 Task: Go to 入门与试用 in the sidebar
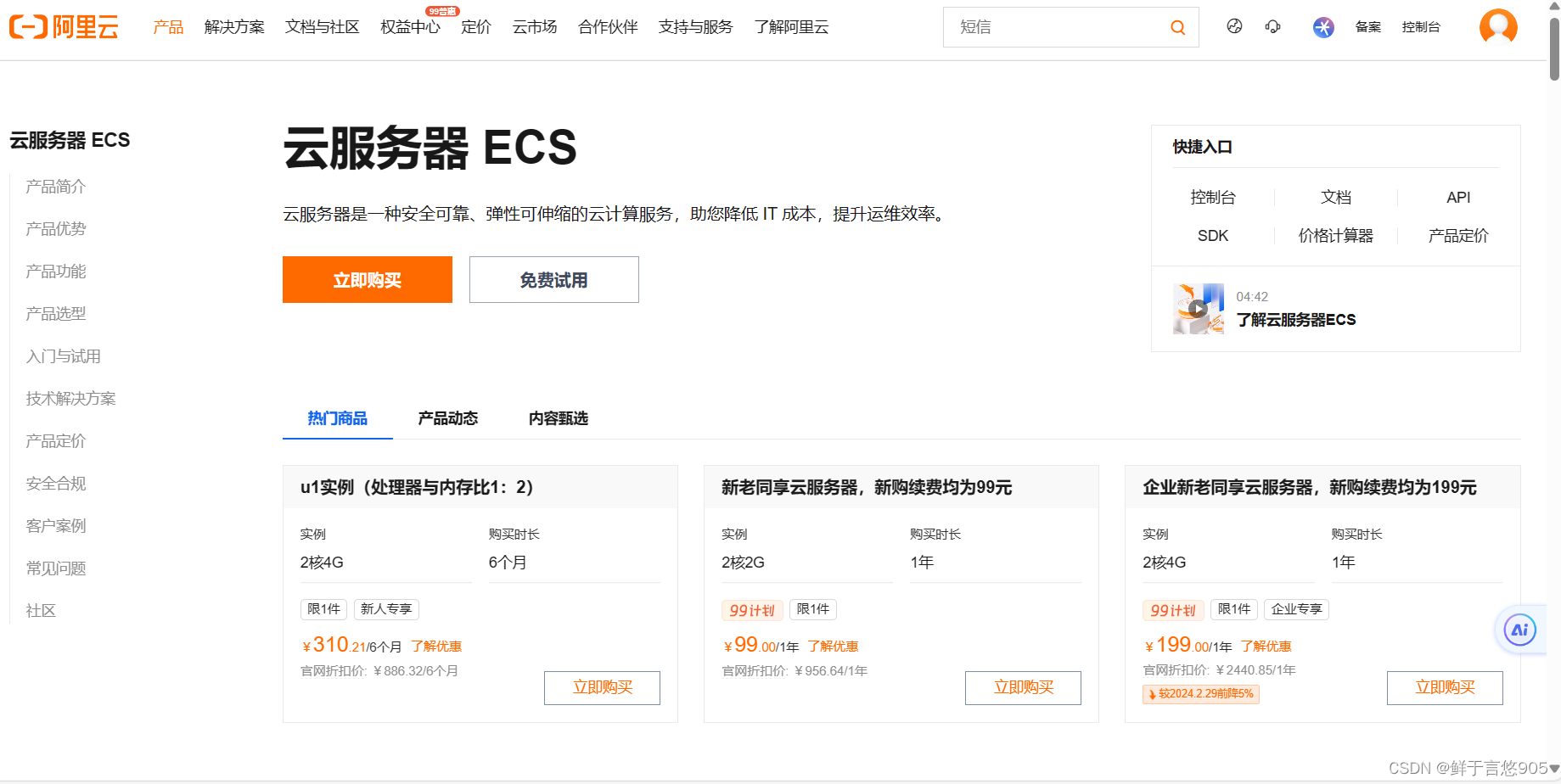pos(64,356)
